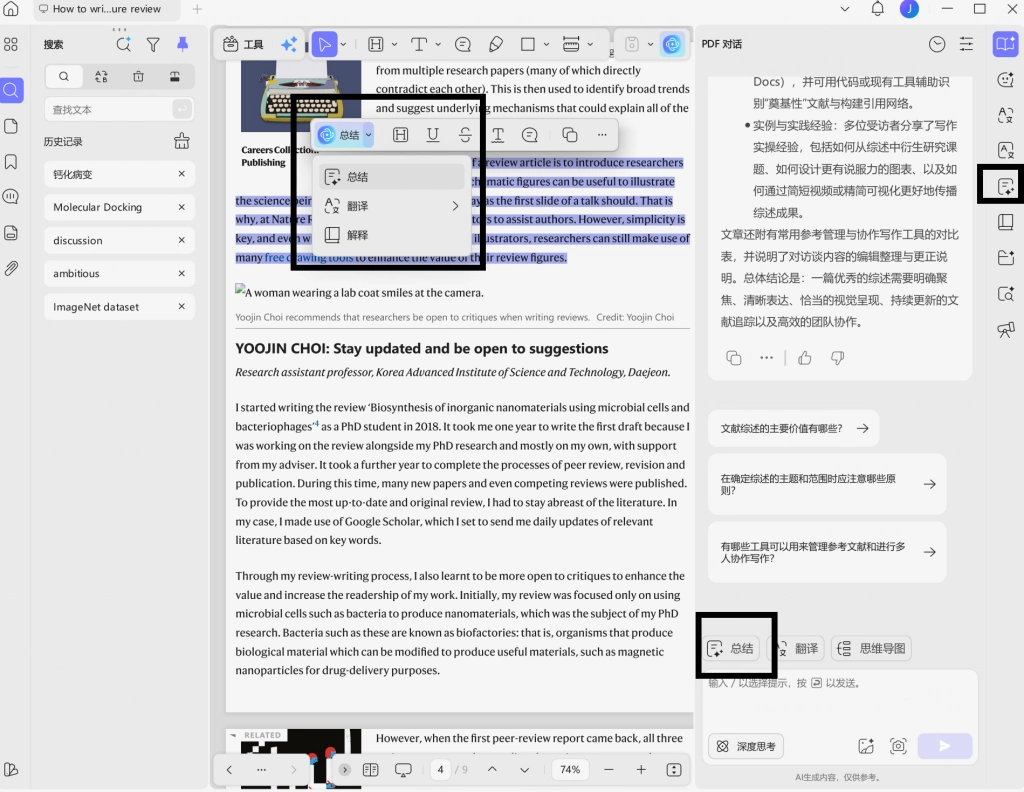Click the 思维导图 mind map button
This screenshot has width=1024, height=792.
point(871,648)
